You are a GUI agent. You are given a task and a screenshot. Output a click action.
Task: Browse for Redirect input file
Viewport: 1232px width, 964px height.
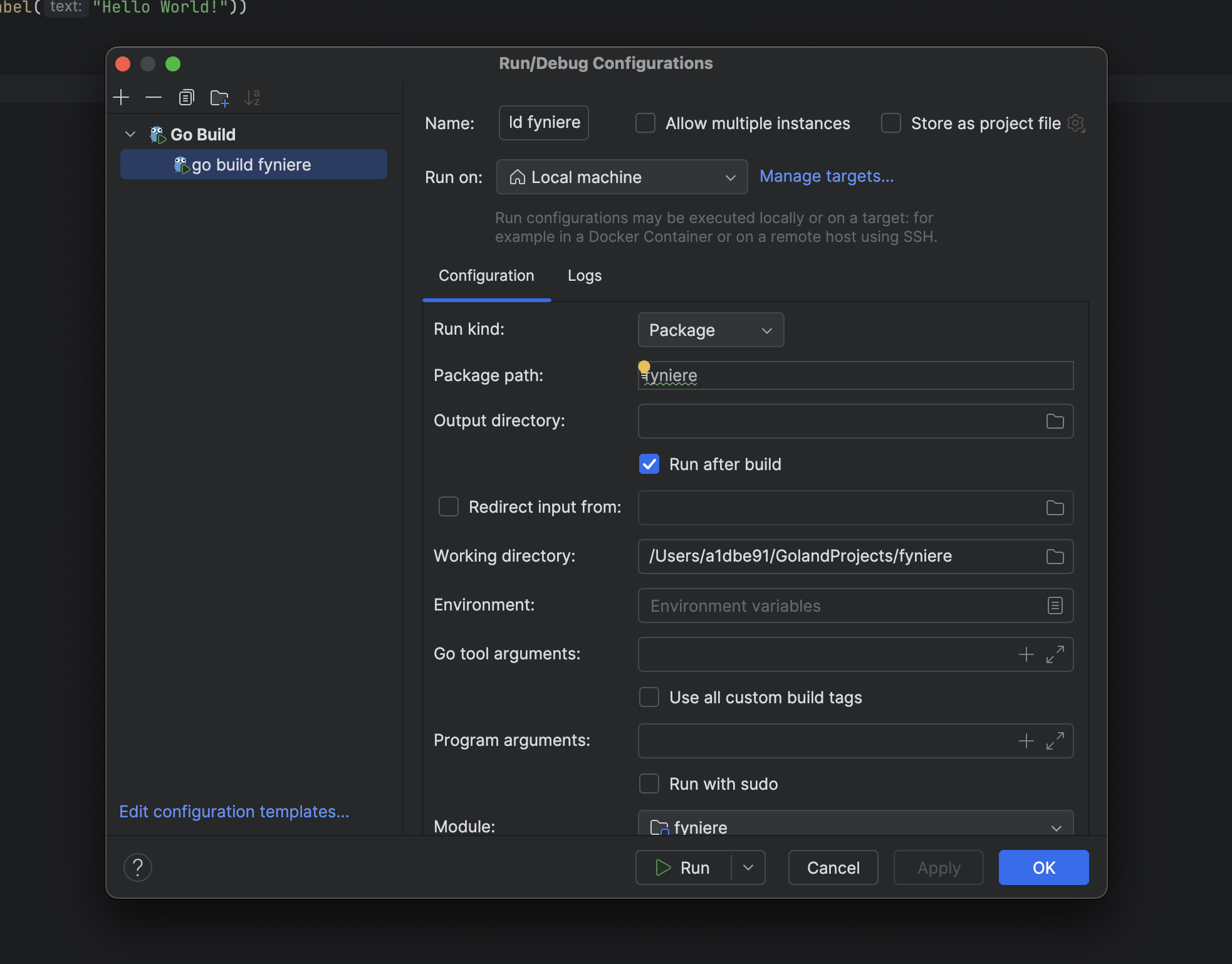tap(1055, 508)
